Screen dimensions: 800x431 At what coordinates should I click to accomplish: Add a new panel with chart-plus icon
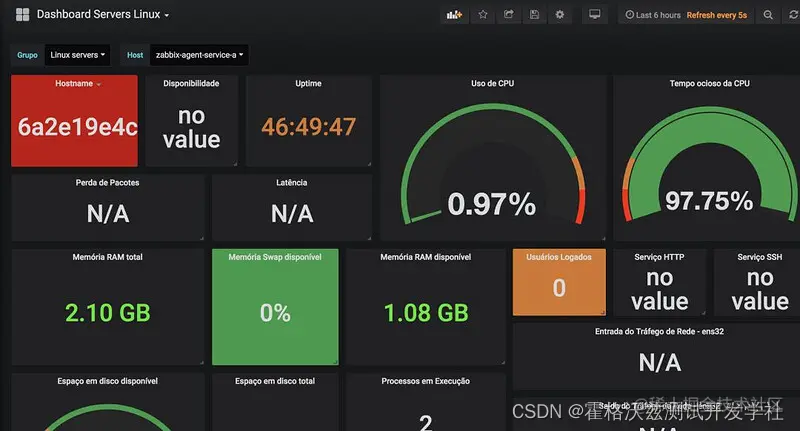454,15
